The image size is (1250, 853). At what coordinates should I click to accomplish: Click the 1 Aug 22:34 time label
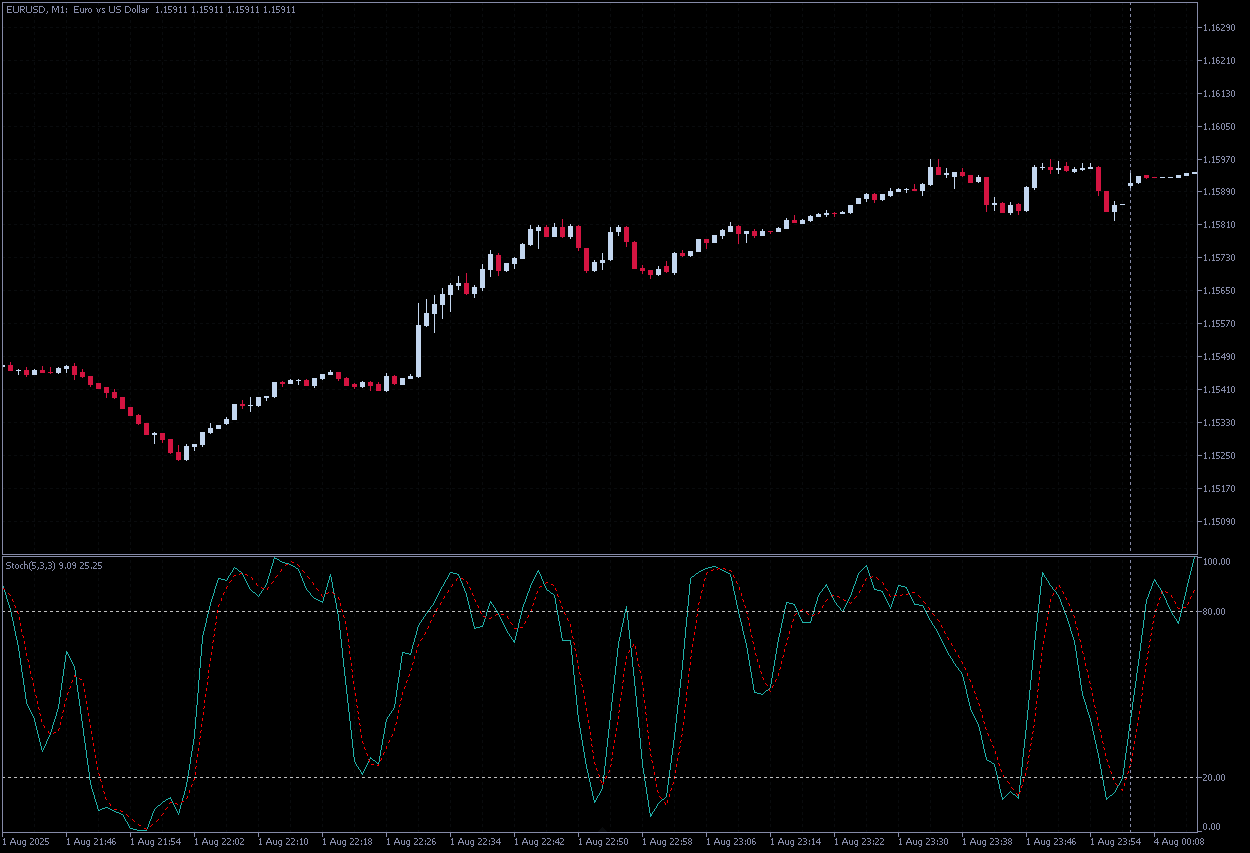[476, 843]
